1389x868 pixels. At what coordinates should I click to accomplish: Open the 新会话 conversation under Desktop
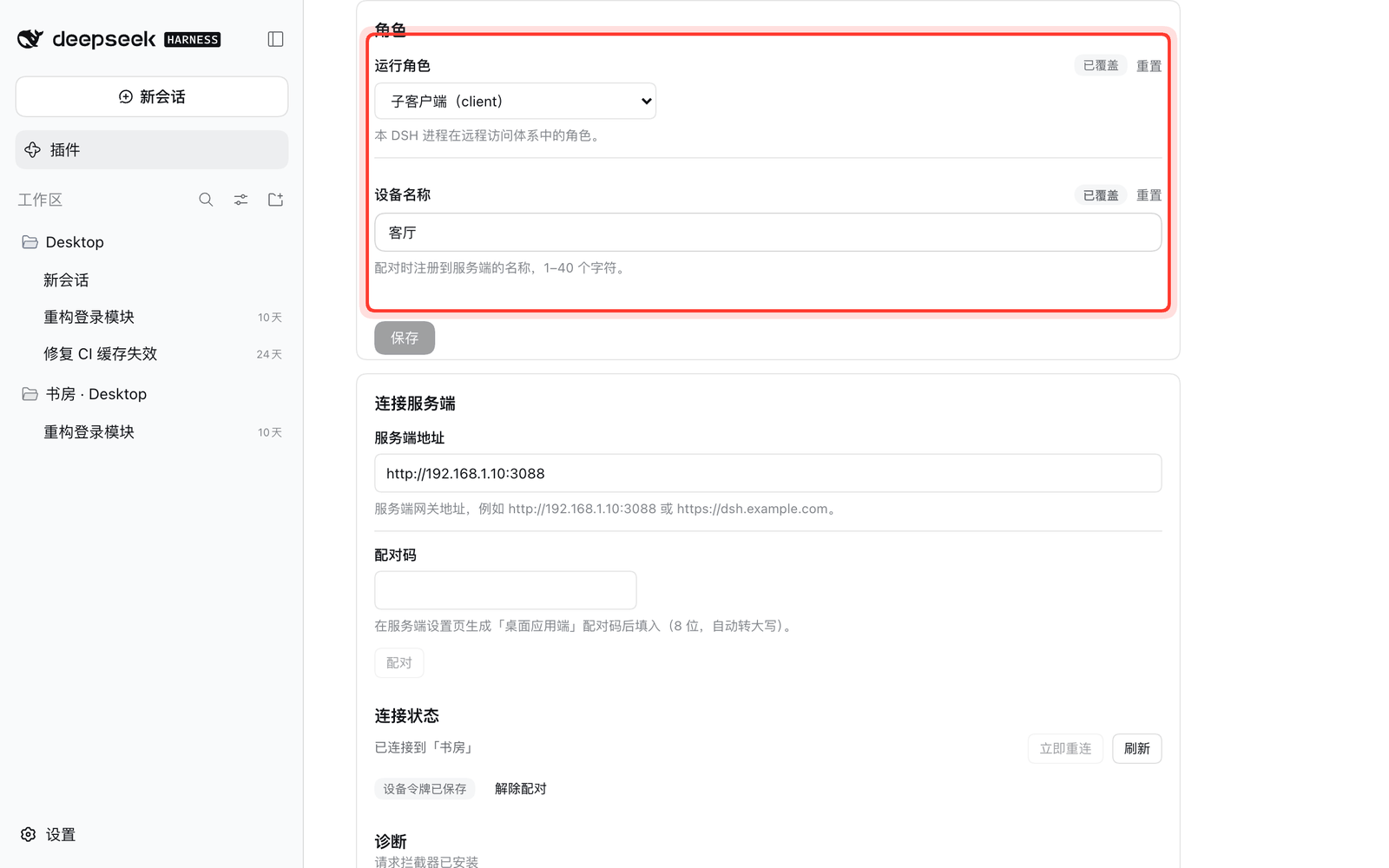(x=152, y=280)
